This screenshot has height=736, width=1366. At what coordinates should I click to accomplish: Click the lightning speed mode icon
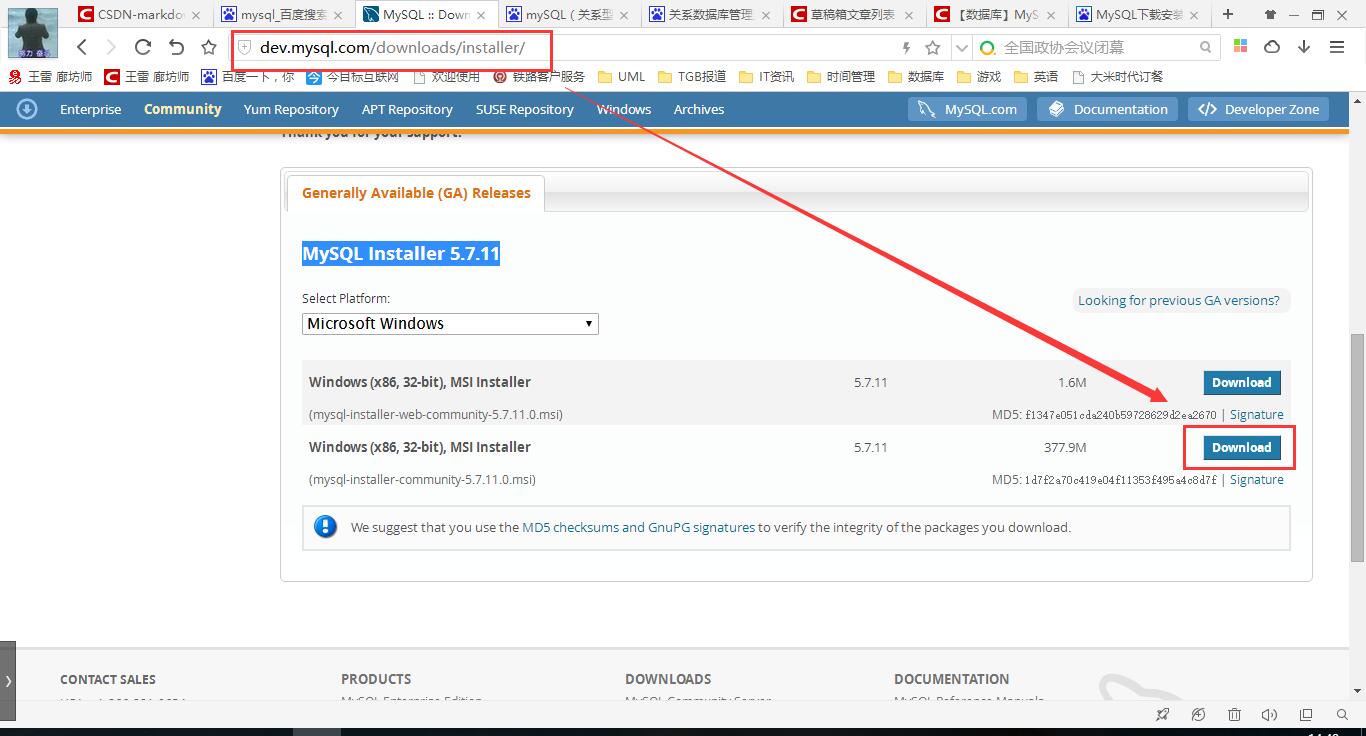click(x=906, y=48)
